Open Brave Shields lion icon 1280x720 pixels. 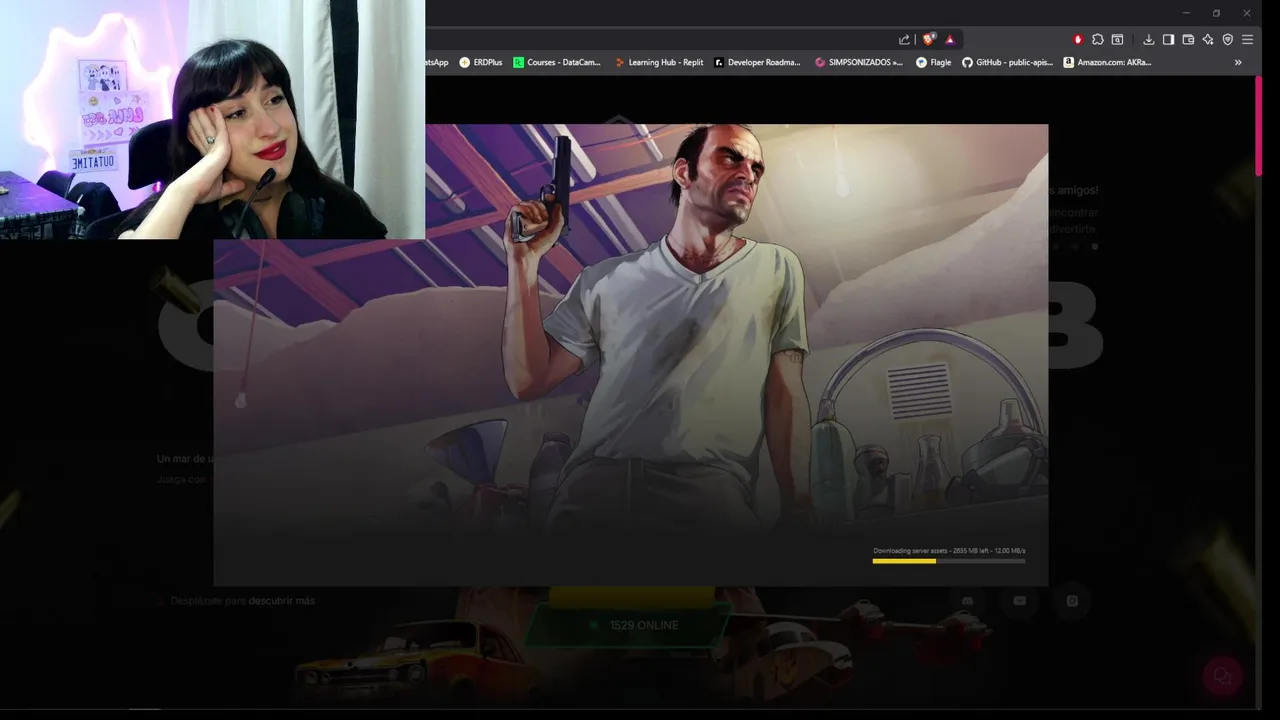929,40
